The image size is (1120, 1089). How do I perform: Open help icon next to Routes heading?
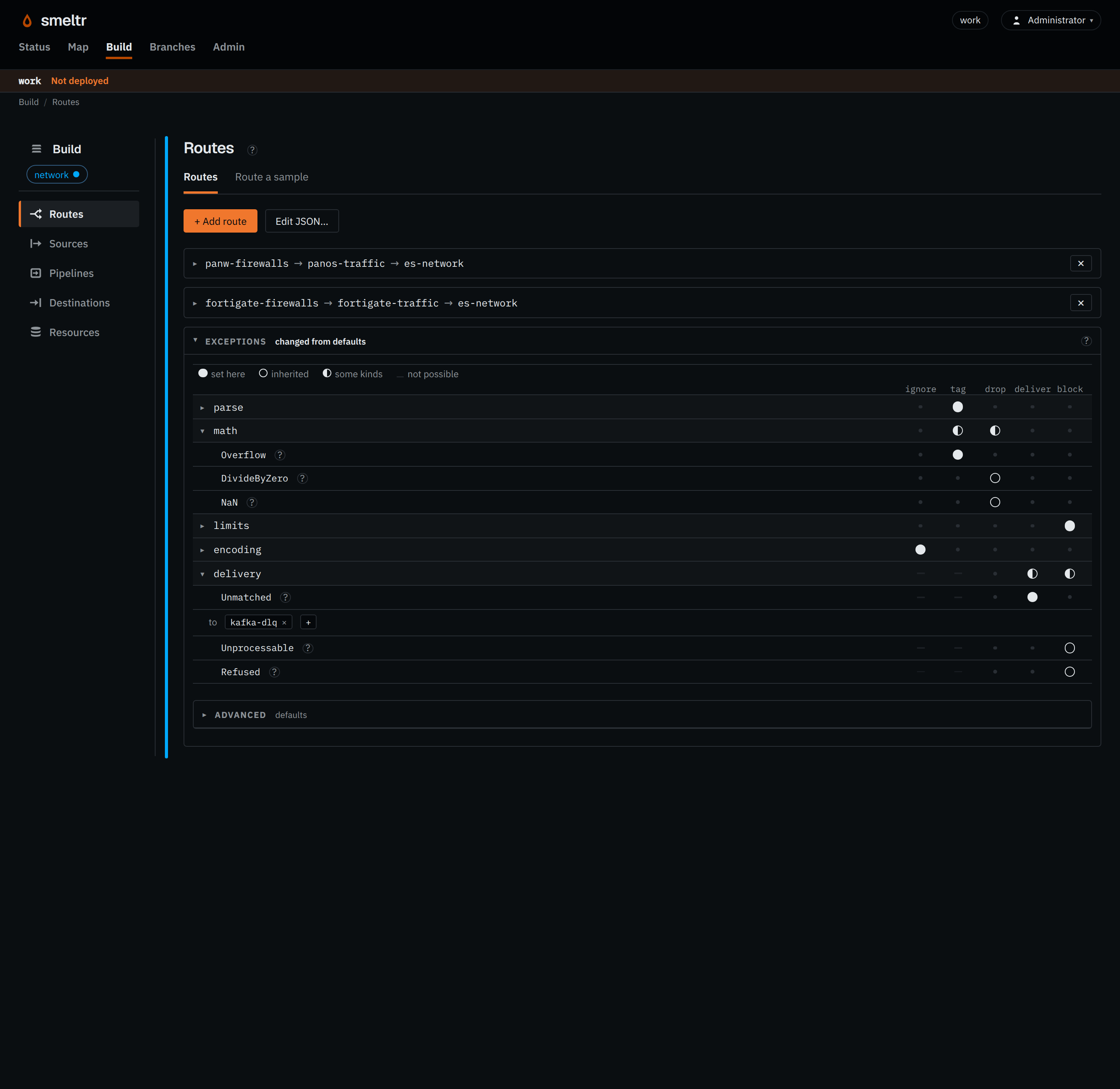252,150
